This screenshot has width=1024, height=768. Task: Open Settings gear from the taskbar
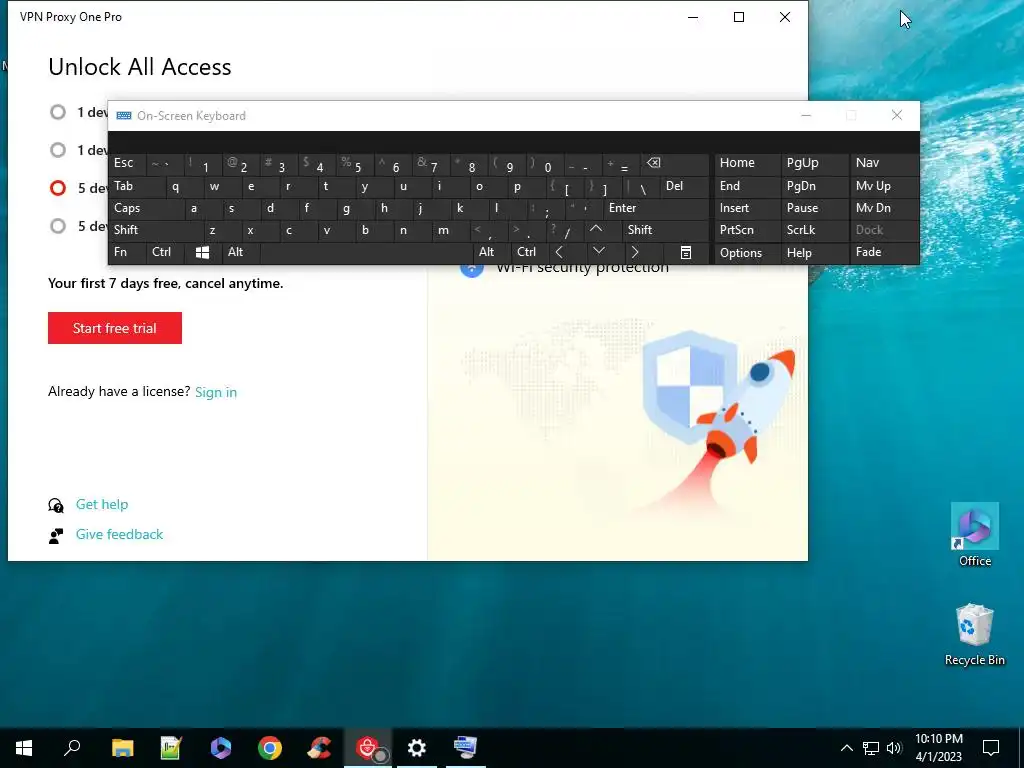417,748
